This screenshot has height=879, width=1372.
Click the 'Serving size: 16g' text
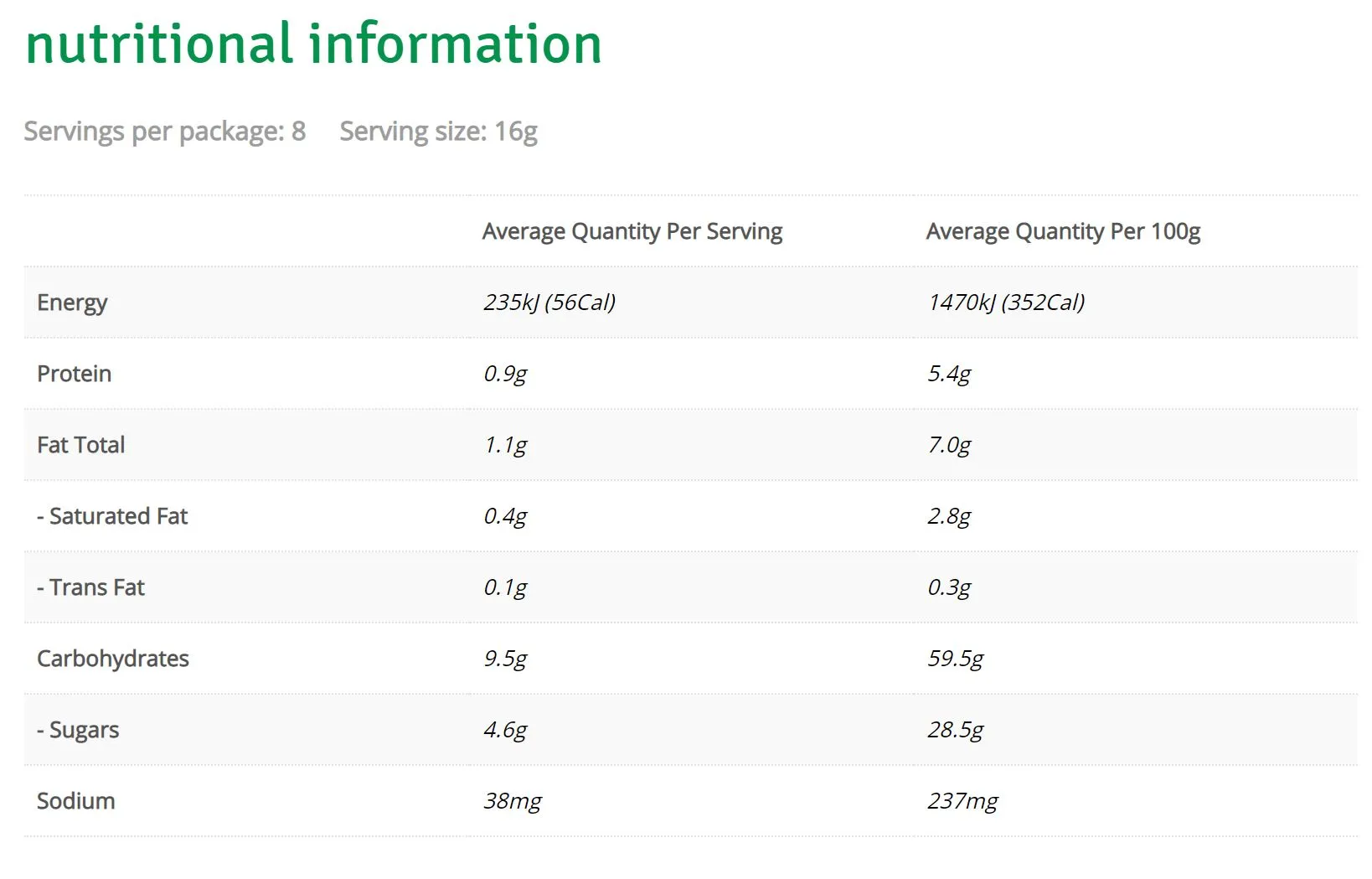coord(438,132)
